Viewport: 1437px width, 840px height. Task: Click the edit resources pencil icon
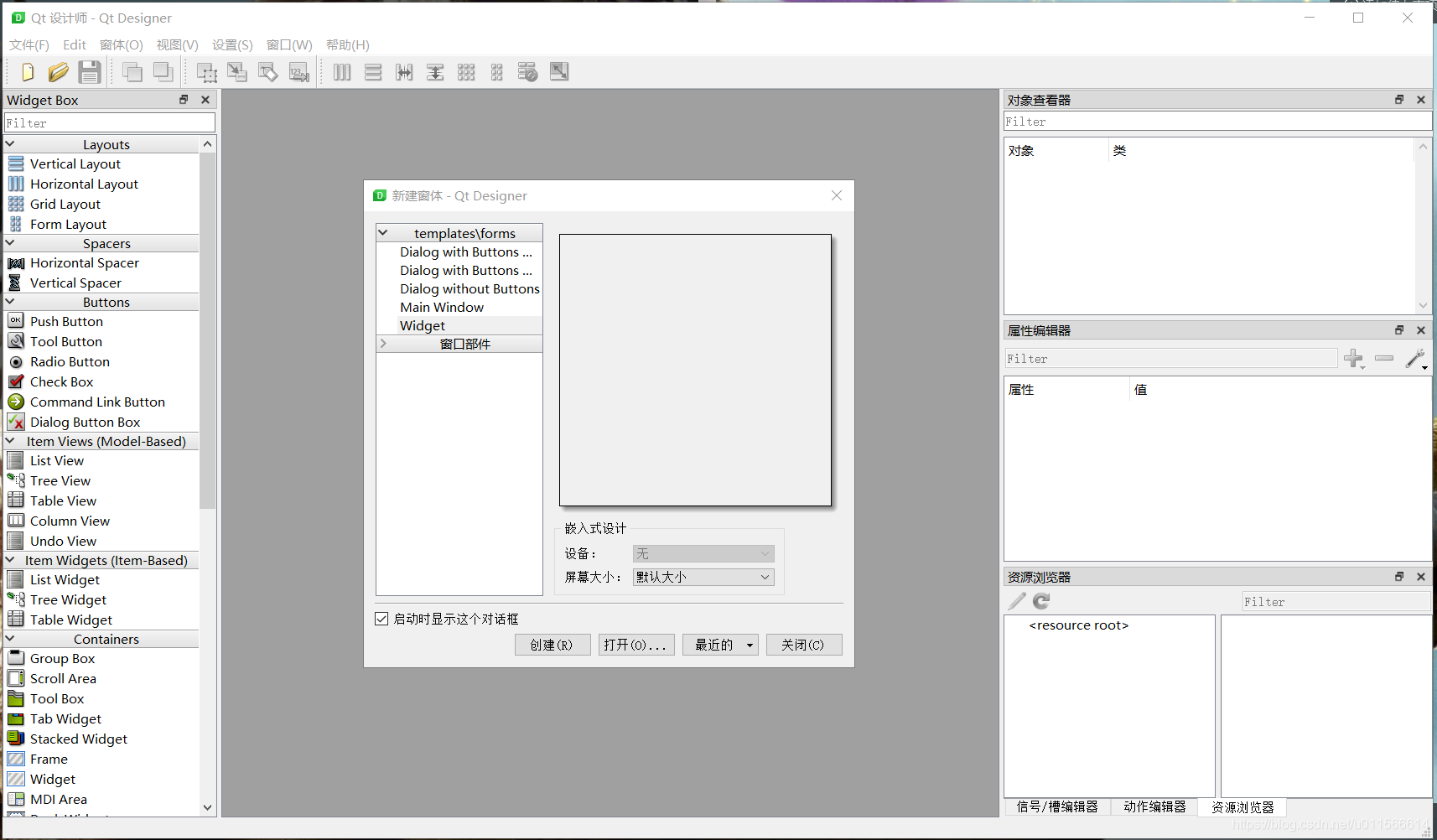[x=1017, y=601]
